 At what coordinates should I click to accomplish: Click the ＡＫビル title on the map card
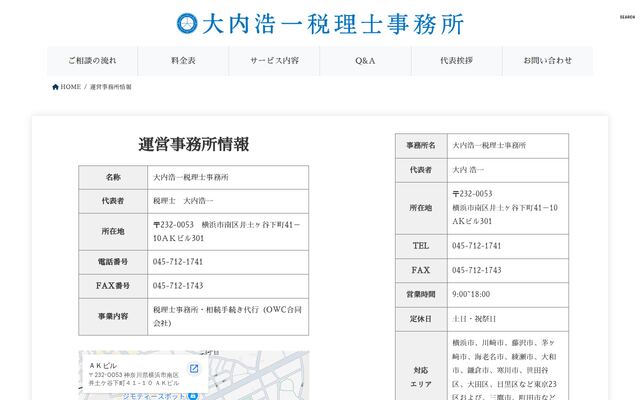[x=103, y=366]
